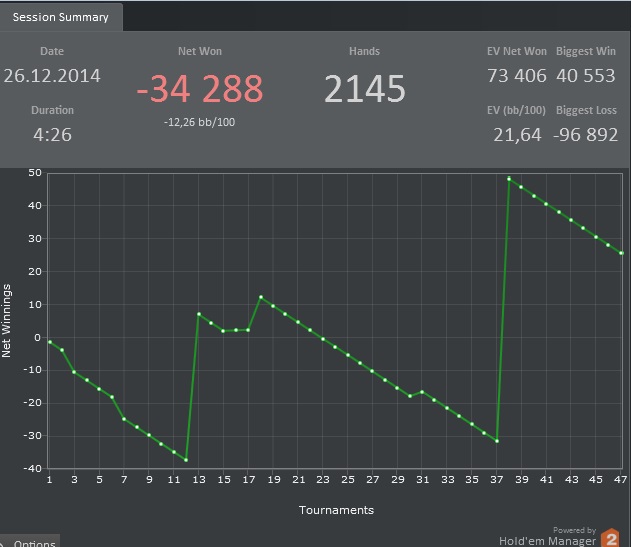Click the Duration value 4:26
Viewport: 631px width, 547px height.
52,135
